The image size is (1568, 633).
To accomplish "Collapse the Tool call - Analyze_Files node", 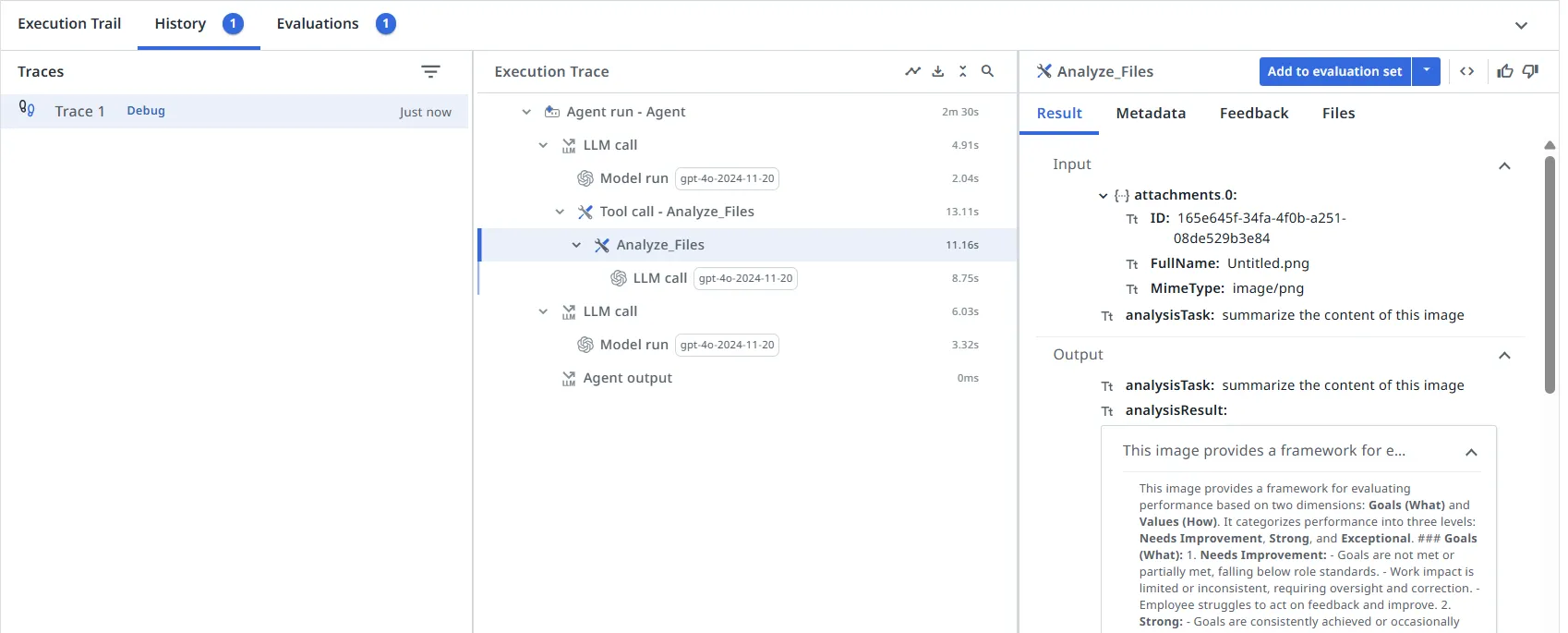I will coord(560,212).
